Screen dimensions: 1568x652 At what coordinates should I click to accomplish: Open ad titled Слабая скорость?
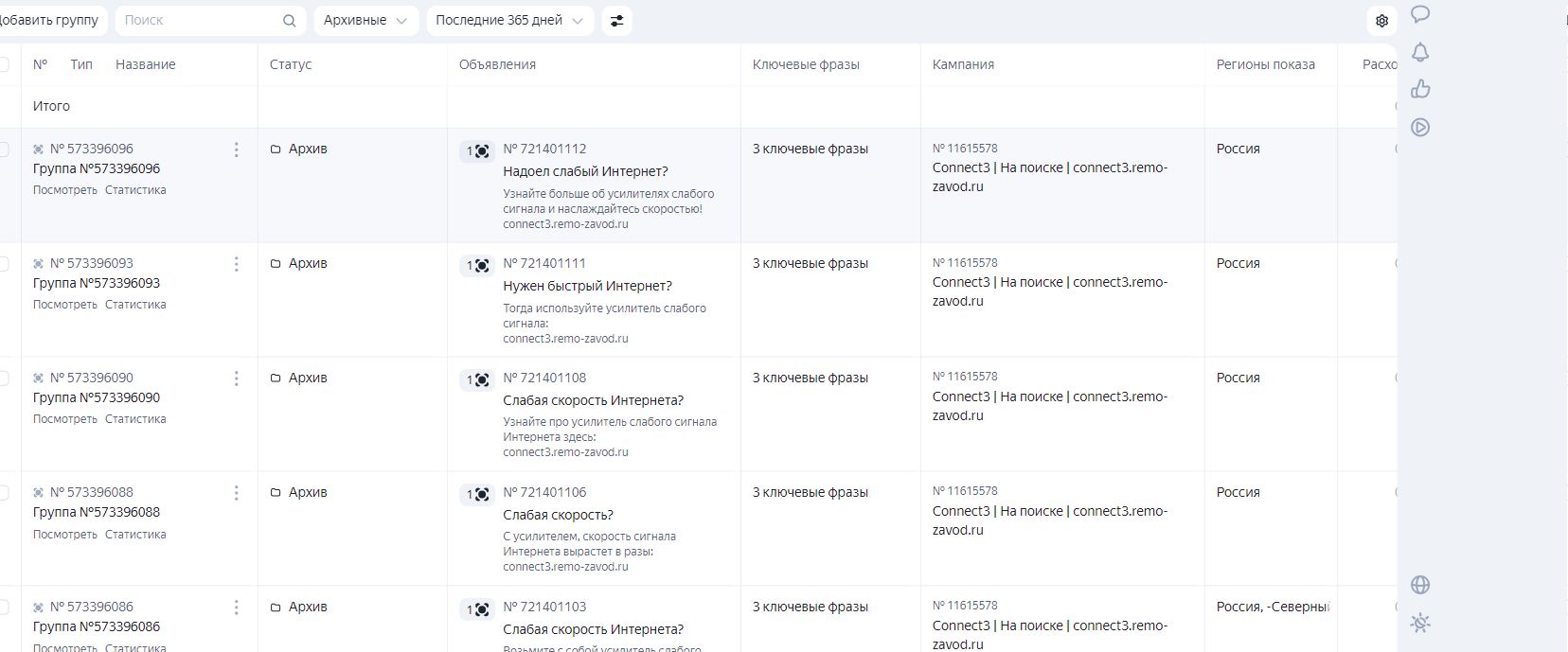pos(558,515)
